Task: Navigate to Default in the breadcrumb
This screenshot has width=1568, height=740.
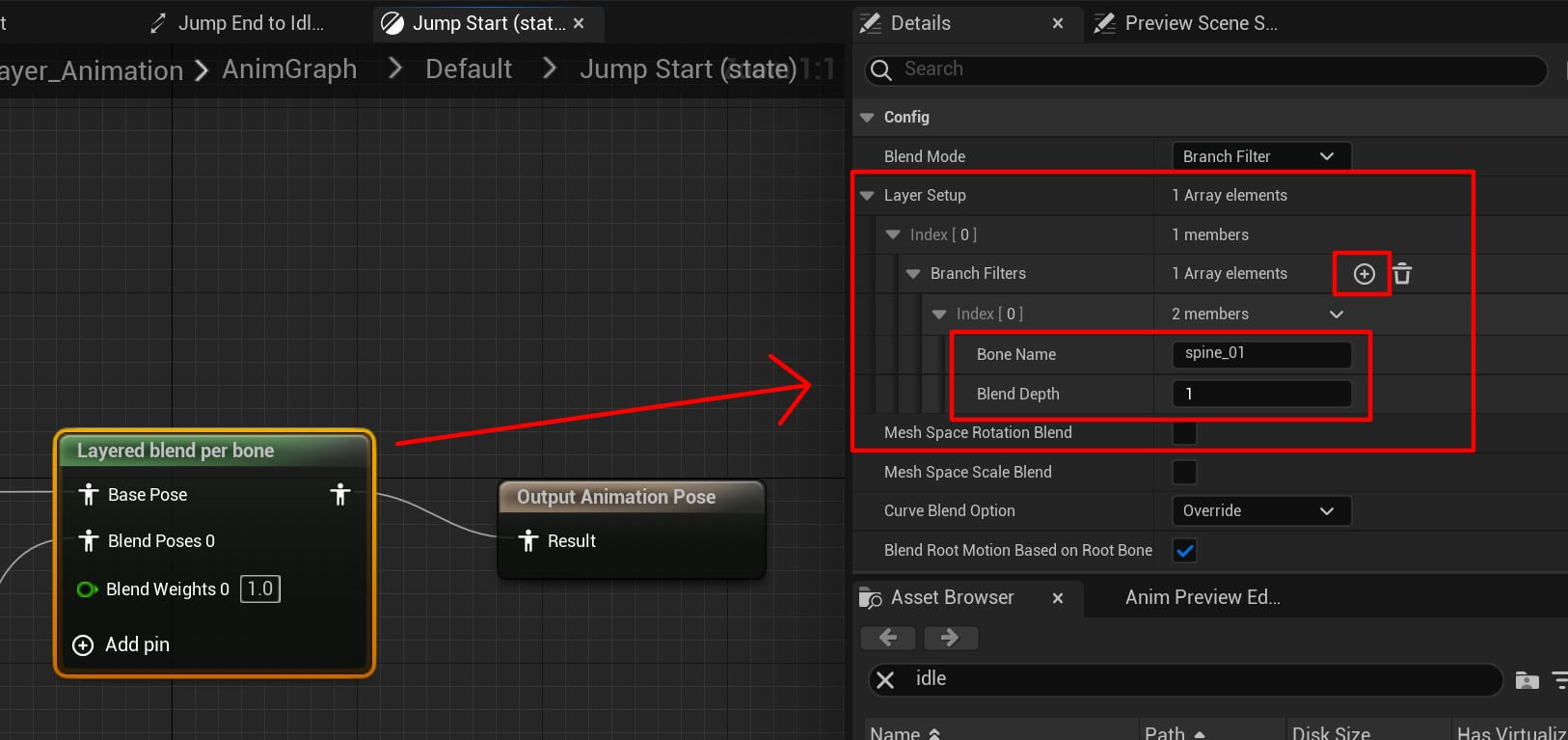Action: (x=469, y=69)
